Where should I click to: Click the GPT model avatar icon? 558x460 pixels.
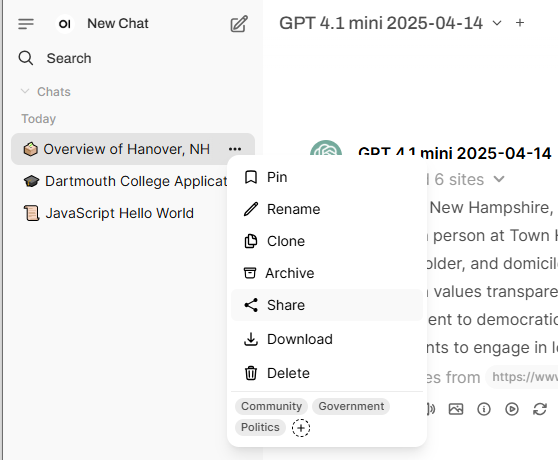tap(326, 149)
